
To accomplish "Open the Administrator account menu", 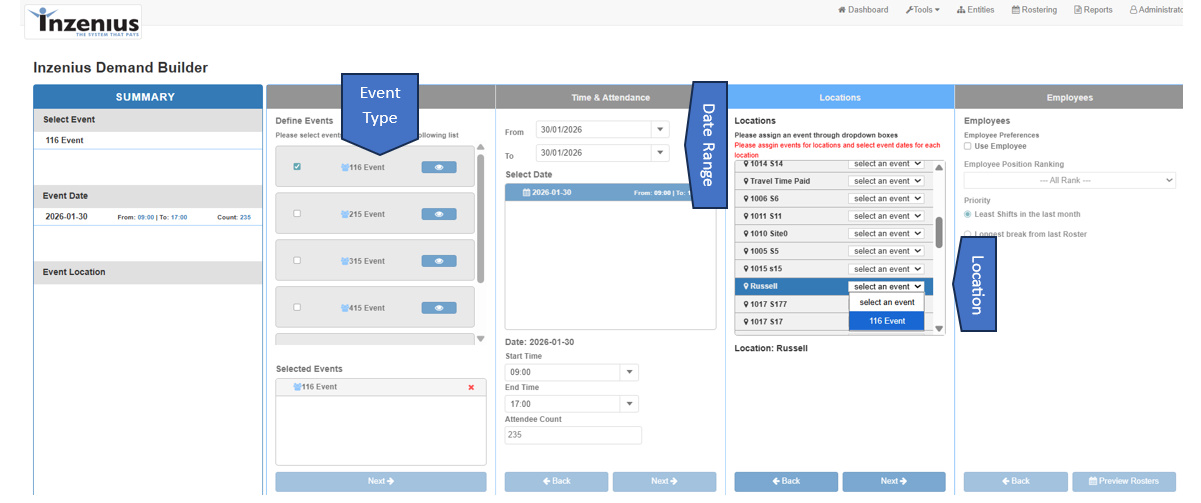I will click(1156, 10).
